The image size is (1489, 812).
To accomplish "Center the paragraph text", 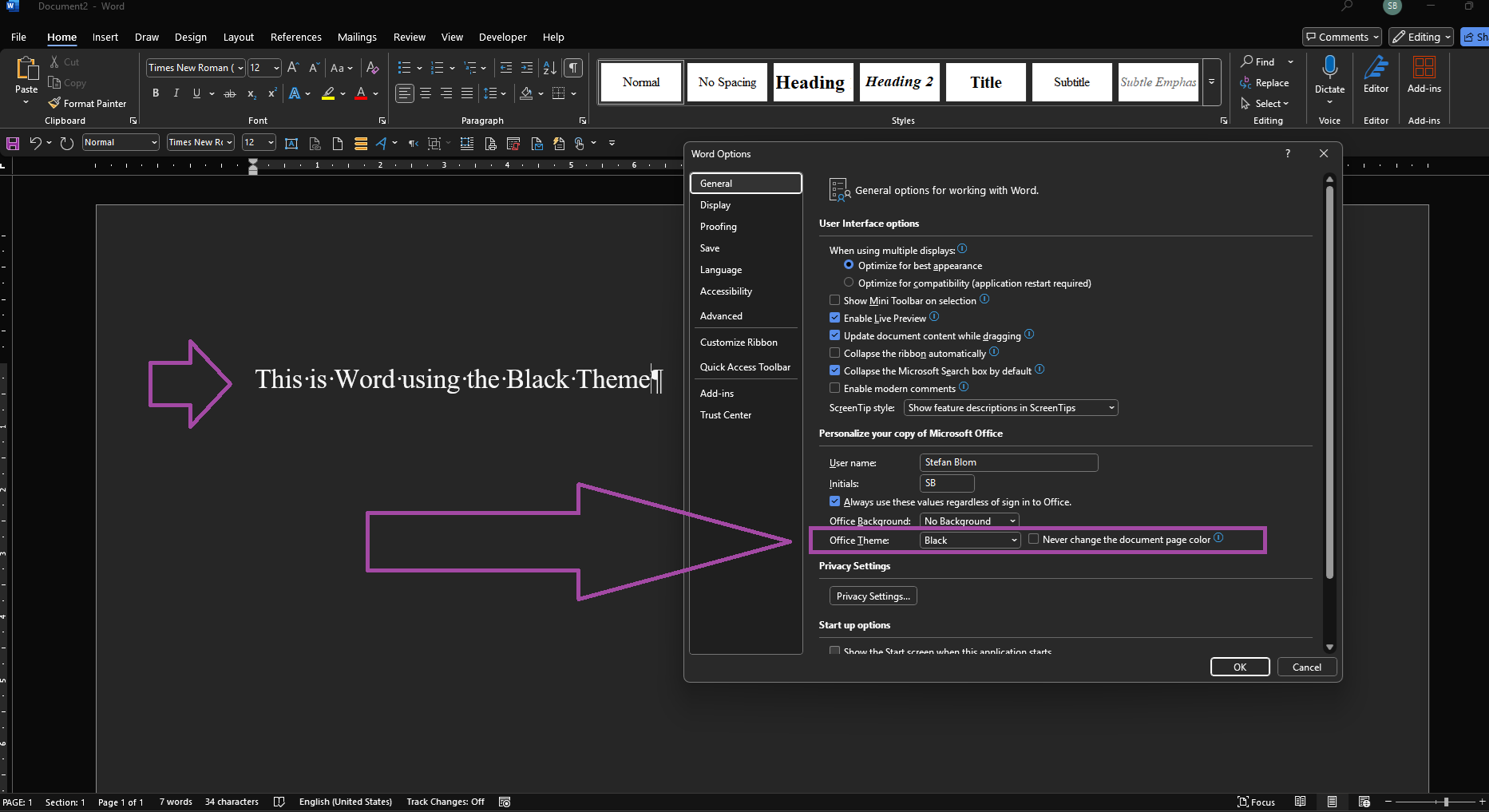I will [x=426, y=93].
